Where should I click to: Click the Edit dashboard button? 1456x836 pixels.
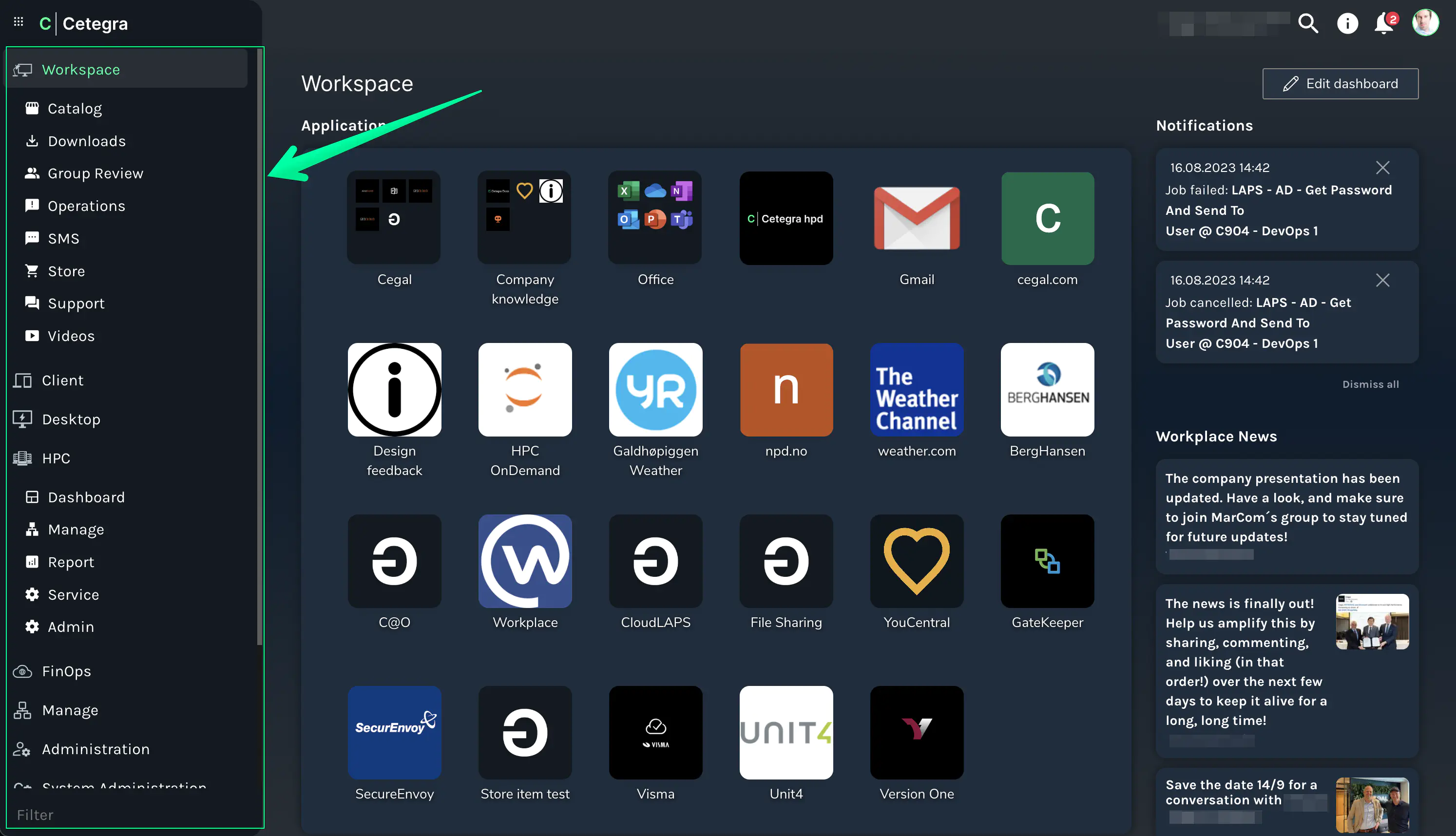[x=1340, y=84]
